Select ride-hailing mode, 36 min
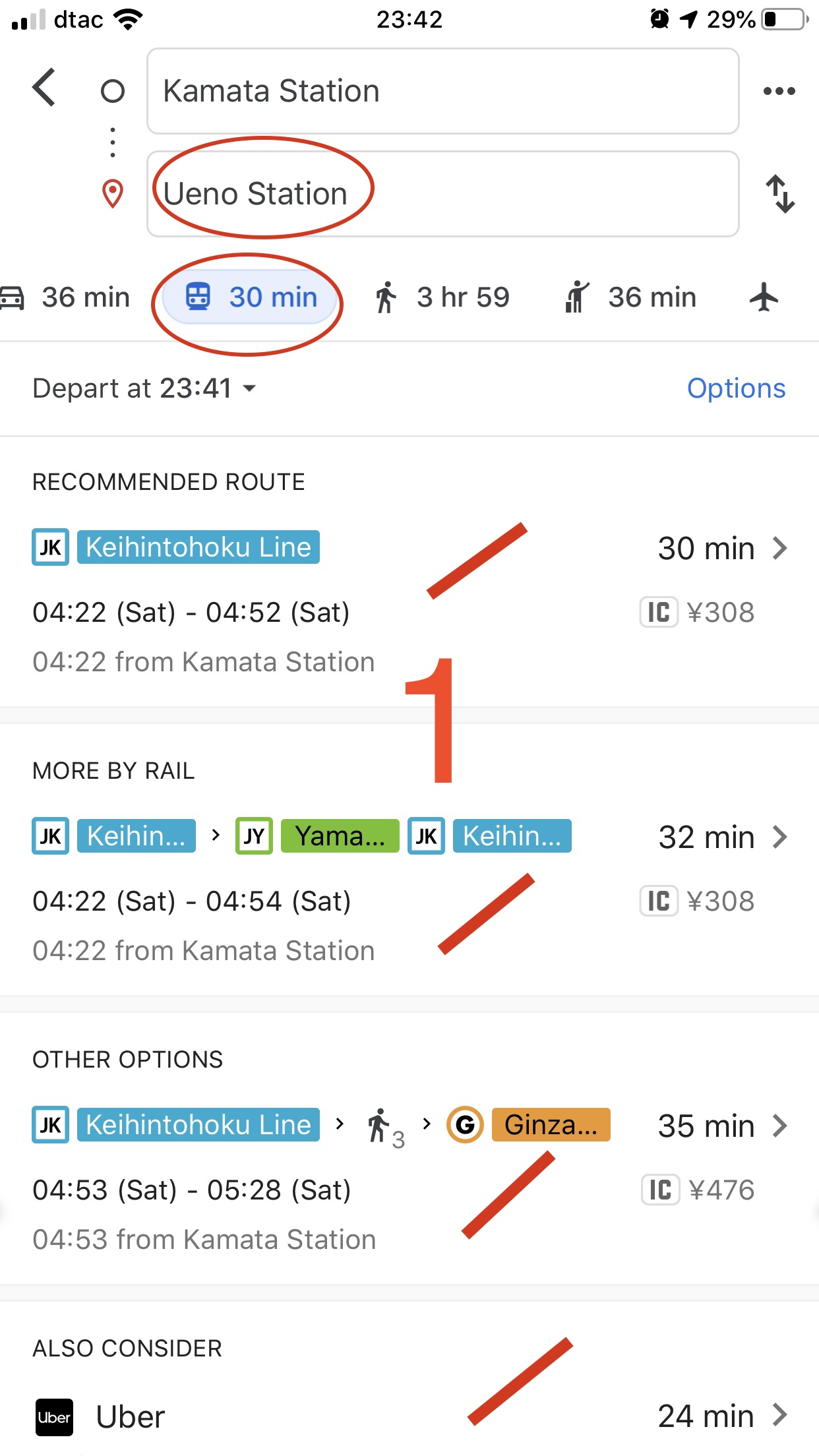This screenshot has height=1456, width=819. [630, 297]
